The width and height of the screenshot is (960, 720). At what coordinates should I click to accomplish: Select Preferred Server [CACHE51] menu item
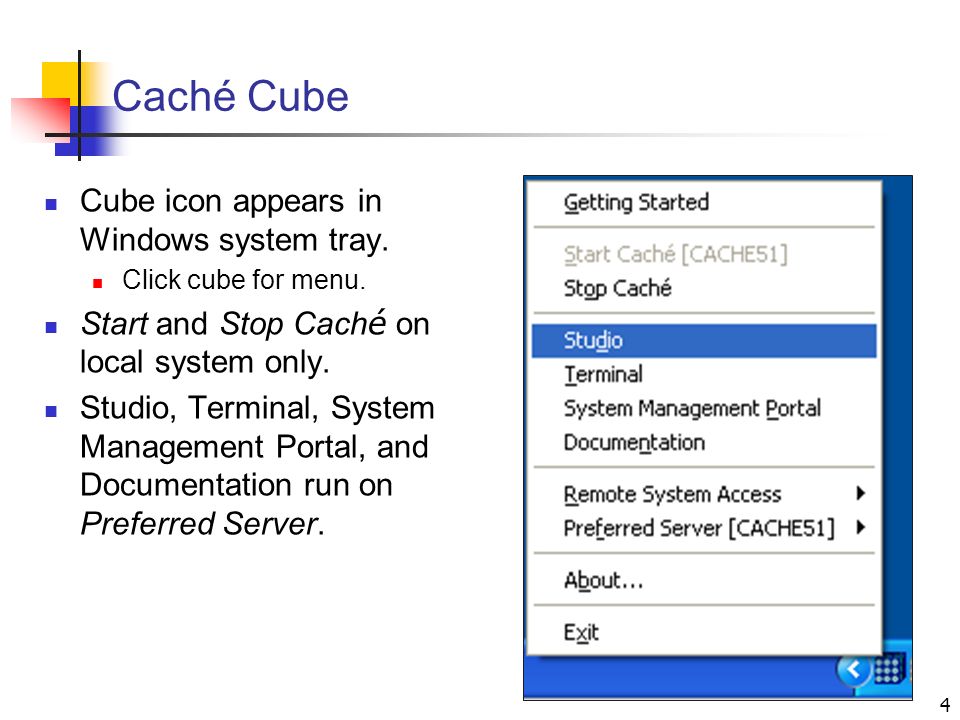coord(703,528)
